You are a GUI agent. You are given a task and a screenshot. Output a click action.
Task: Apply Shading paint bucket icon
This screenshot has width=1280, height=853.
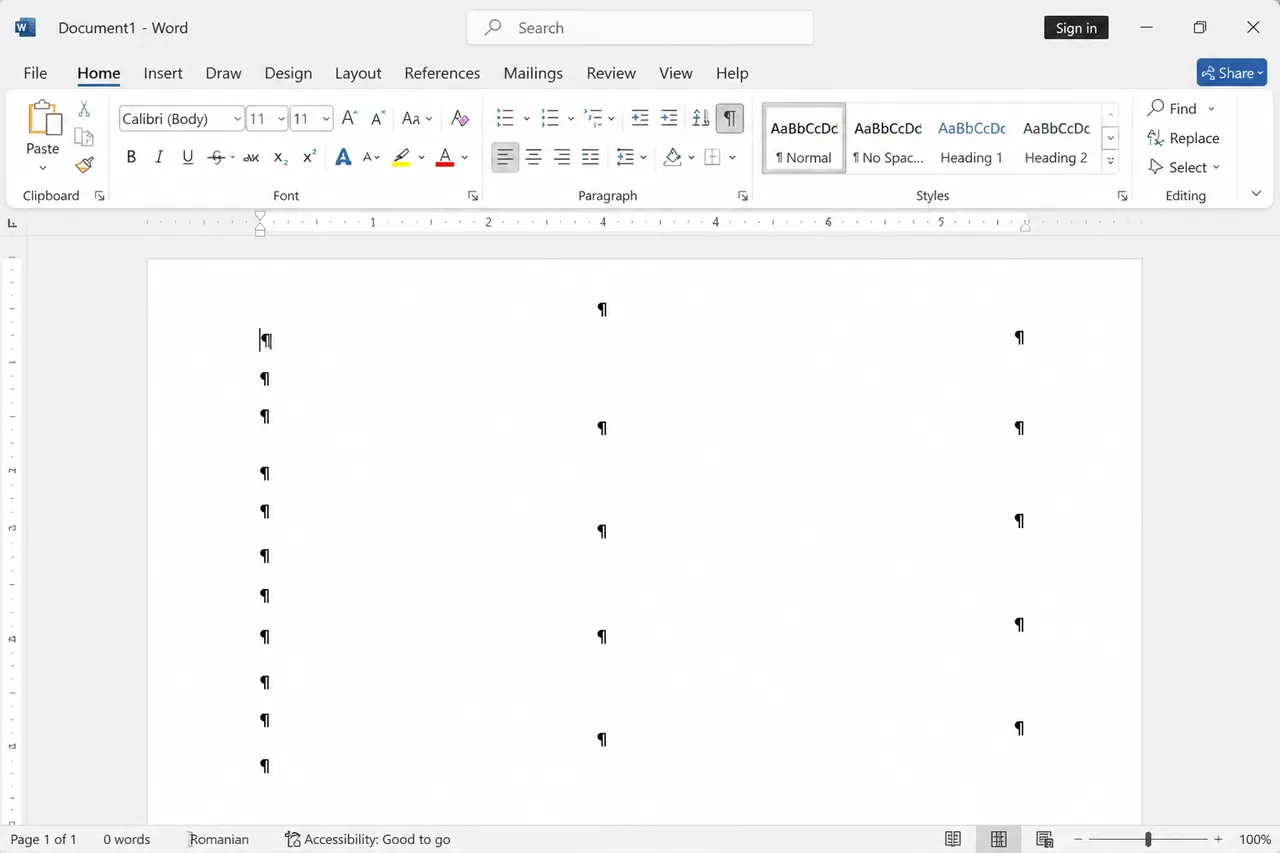(x=673, y=157)
